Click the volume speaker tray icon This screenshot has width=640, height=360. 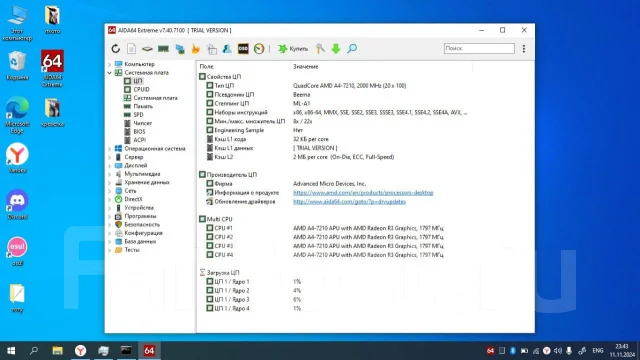558,351
